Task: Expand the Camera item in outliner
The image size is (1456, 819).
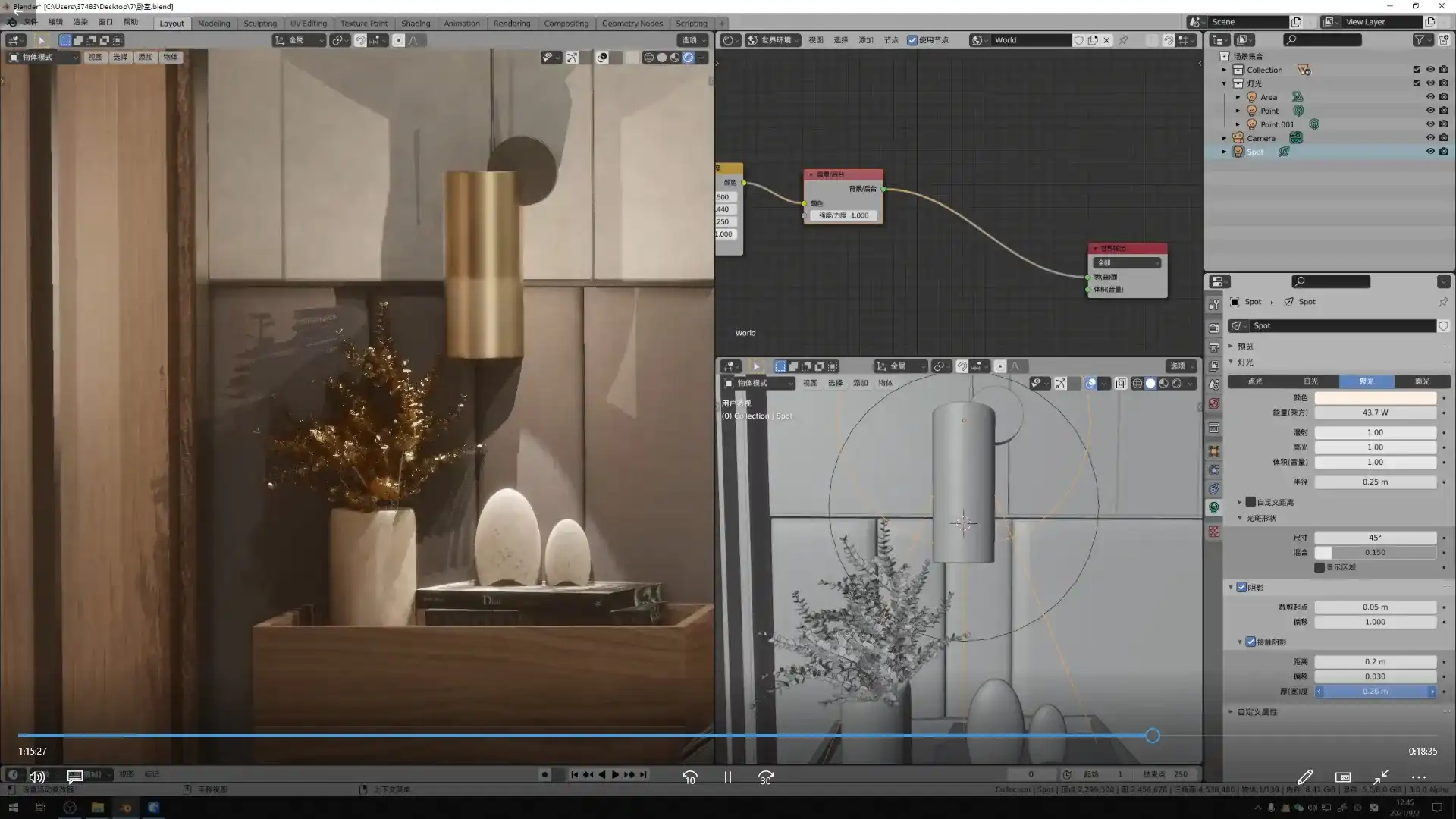Action: click(1224, 138)
